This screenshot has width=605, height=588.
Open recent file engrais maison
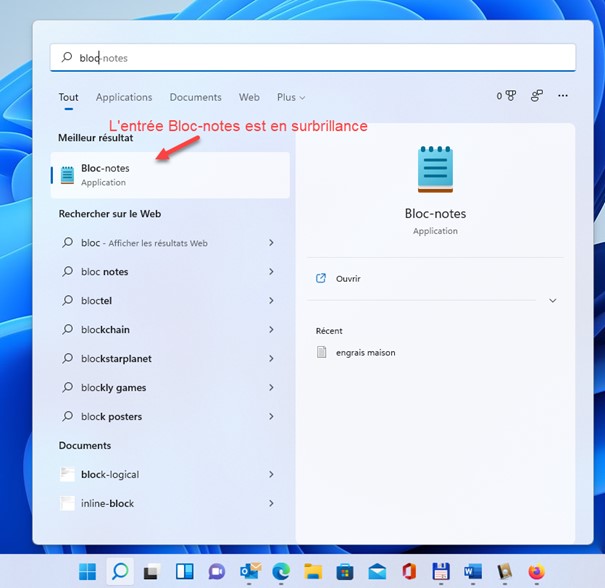pyautogui.click(x=365, y=352)
